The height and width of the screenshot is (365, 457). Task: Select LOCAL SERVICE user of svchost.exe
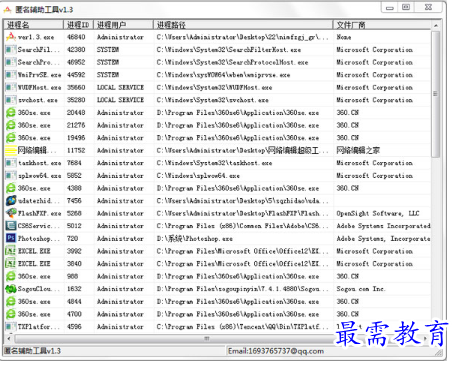[120, 100]
